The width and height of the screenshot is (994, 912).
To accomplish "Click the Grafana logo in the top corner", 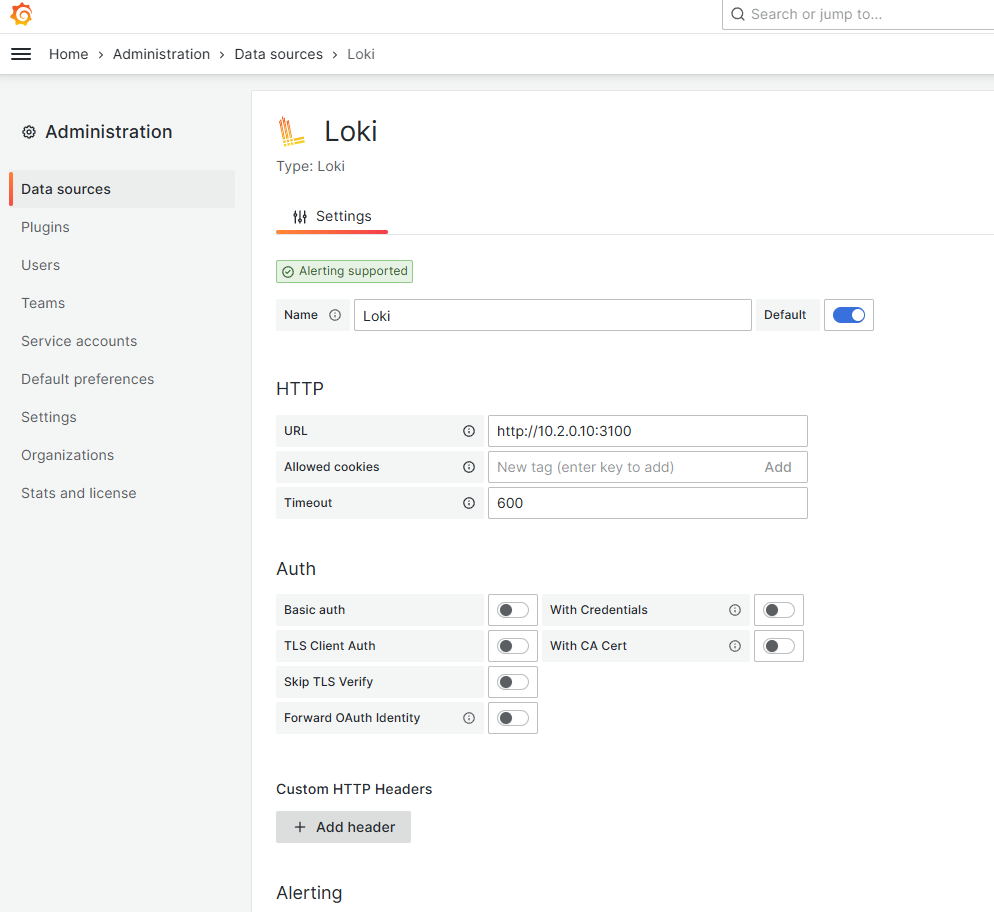I will tap(21, 15).
